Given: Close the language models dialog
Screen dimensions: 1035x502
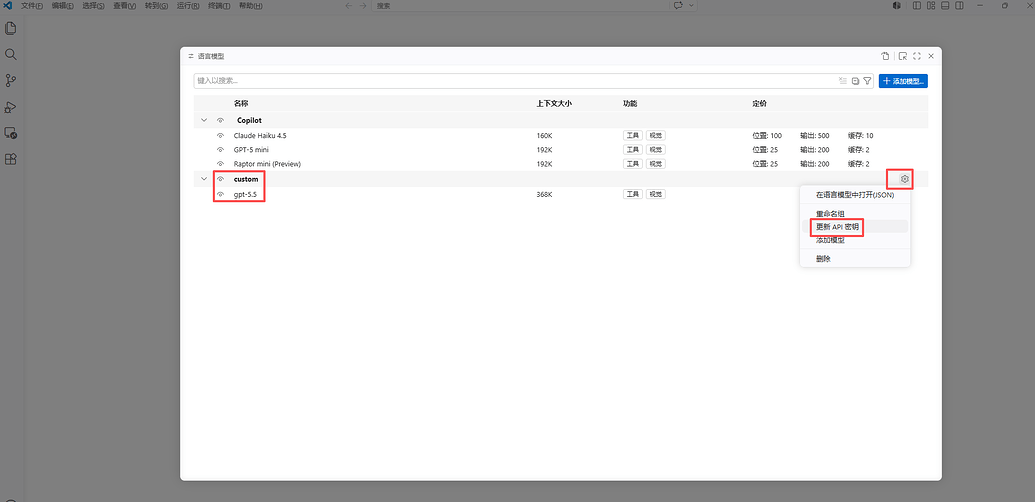Looking at the screenshot, I should (931, 56).
